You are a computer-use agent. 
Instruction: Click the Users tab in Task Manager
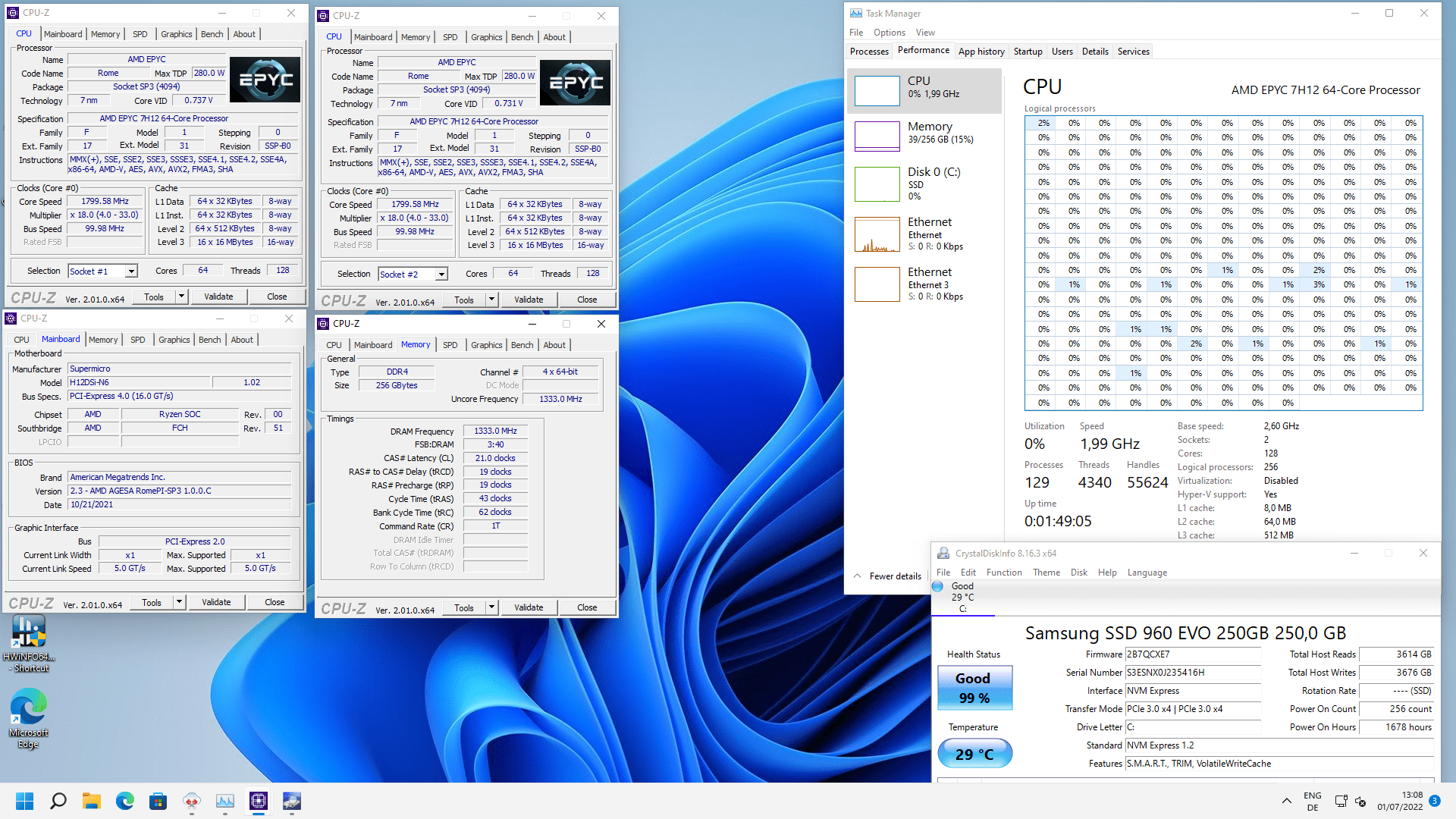1062,52
